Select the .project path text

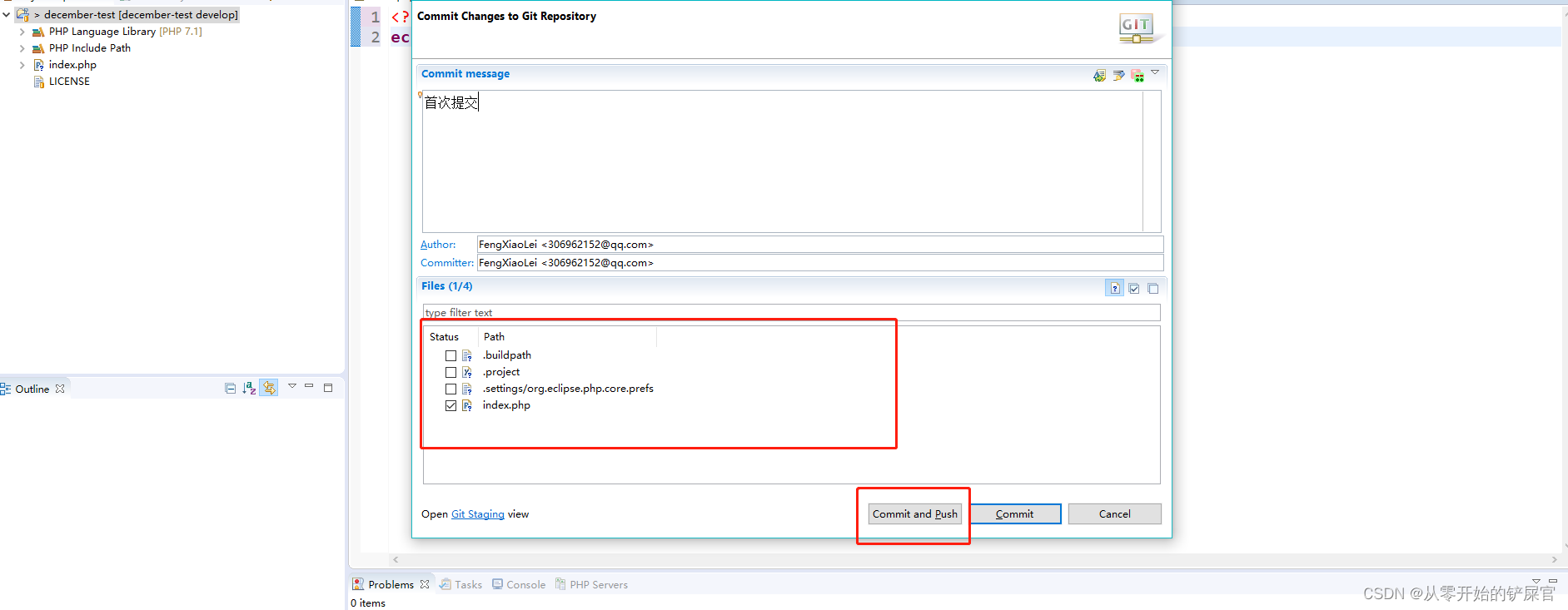[x=500, y=372]
